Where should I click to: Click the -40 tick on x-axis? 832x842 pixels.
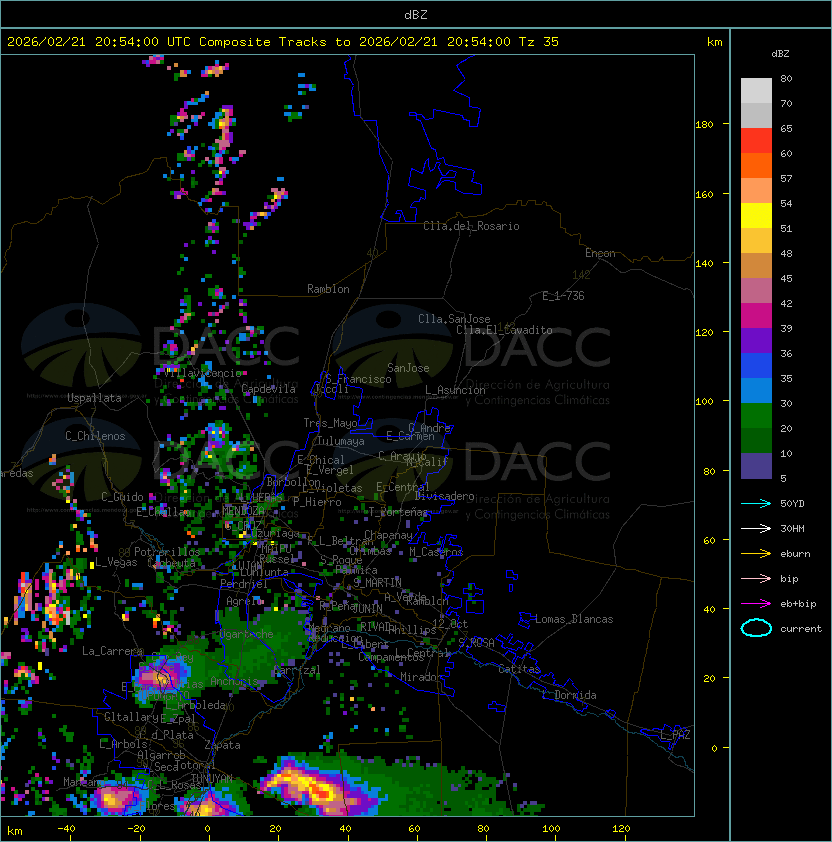[x=67, y=829]
